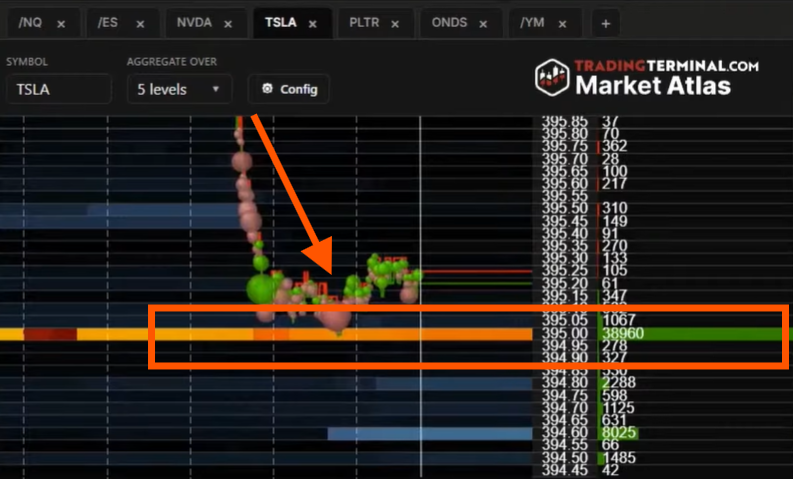
Task: Open the Aggregate Over levels dropdown
Action: (179, 89)
